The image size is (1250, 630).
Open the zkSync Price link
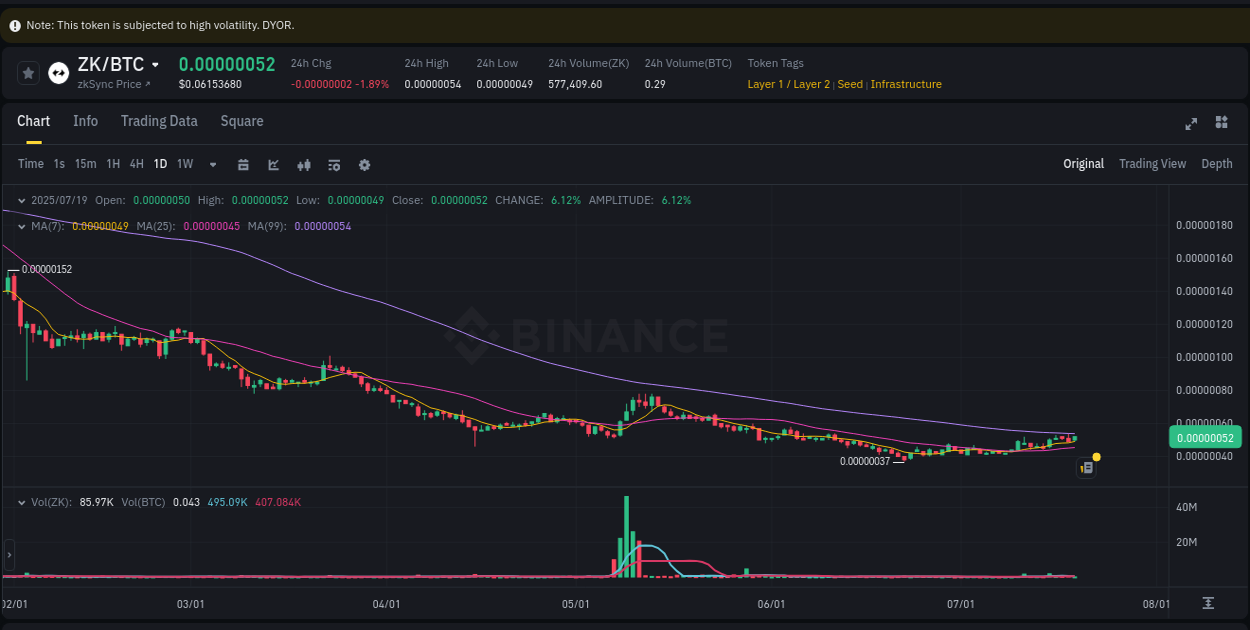(112, 84)
